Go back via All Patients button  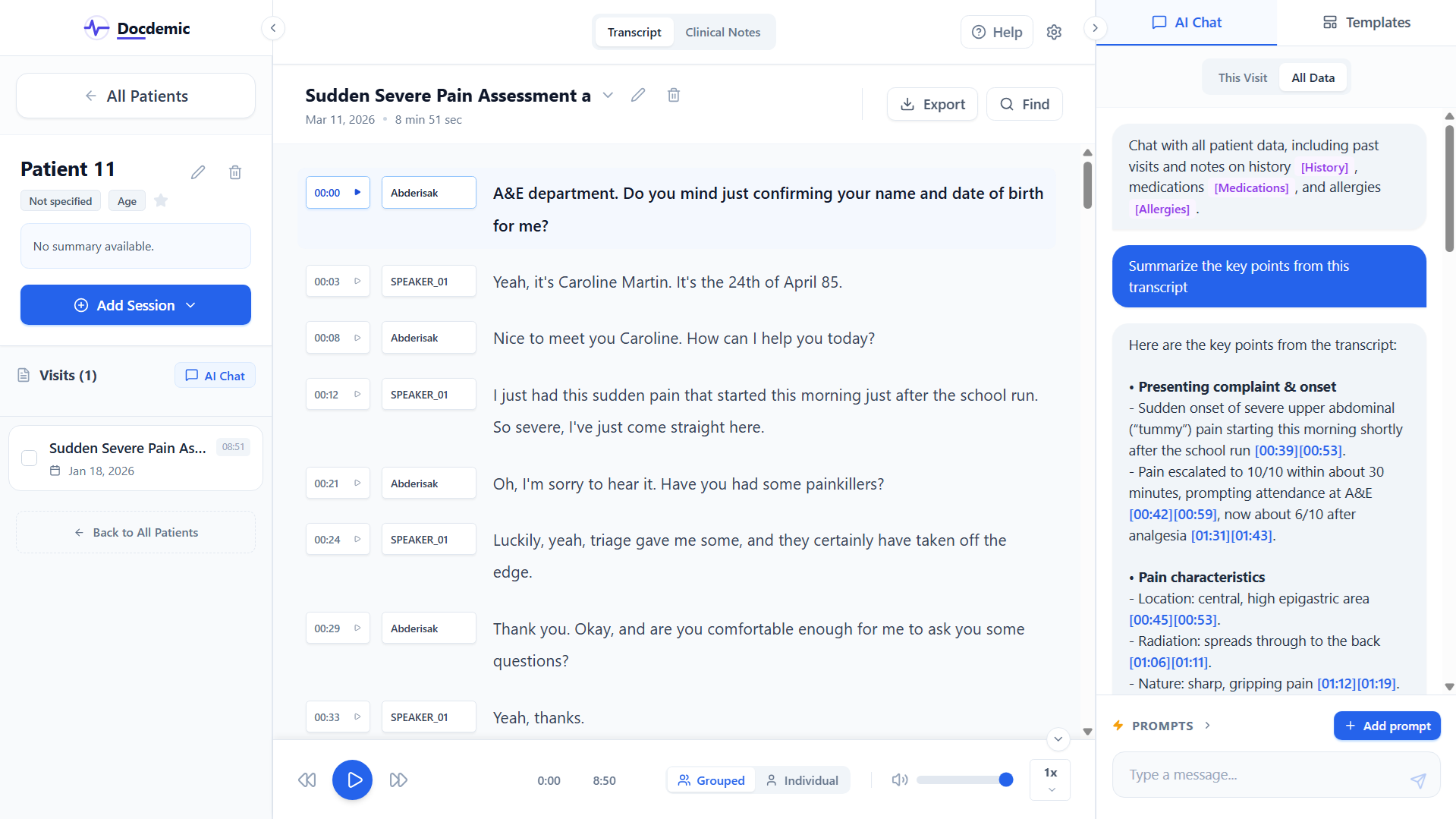tap(136, 96)
